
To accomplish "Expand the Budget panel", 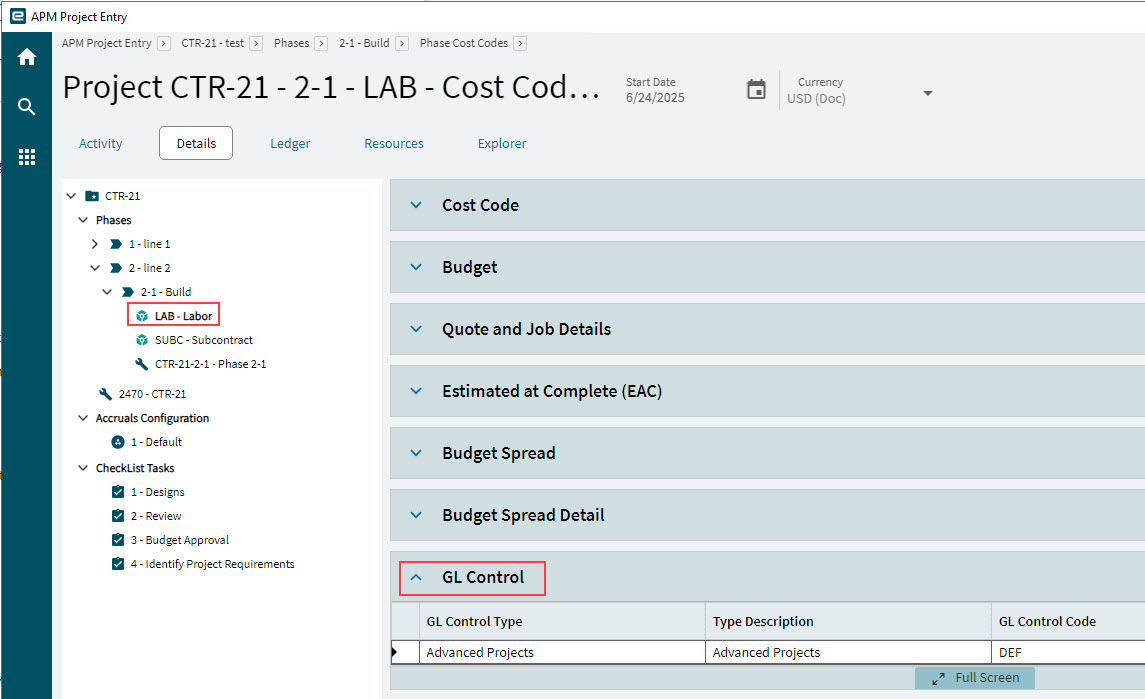I will coord(416,267).
